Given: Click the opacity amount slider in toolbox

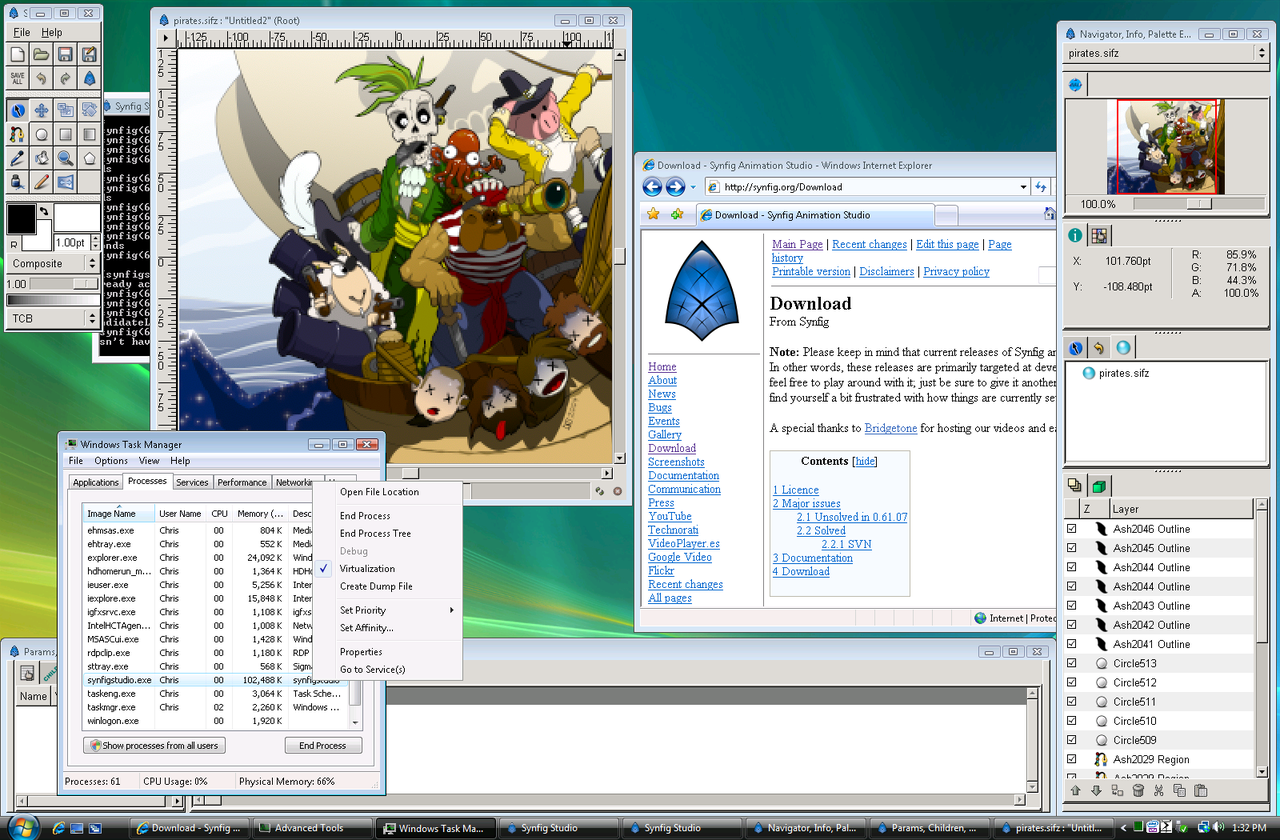Looking at the screenshot, I should click(x=64, y=284).
